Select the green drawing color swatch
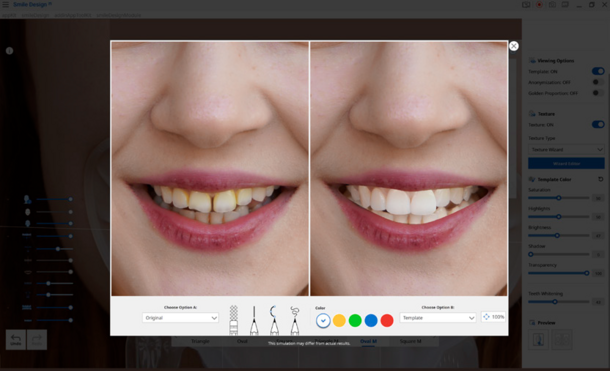The image size is (610, 371). click(355, 320)
